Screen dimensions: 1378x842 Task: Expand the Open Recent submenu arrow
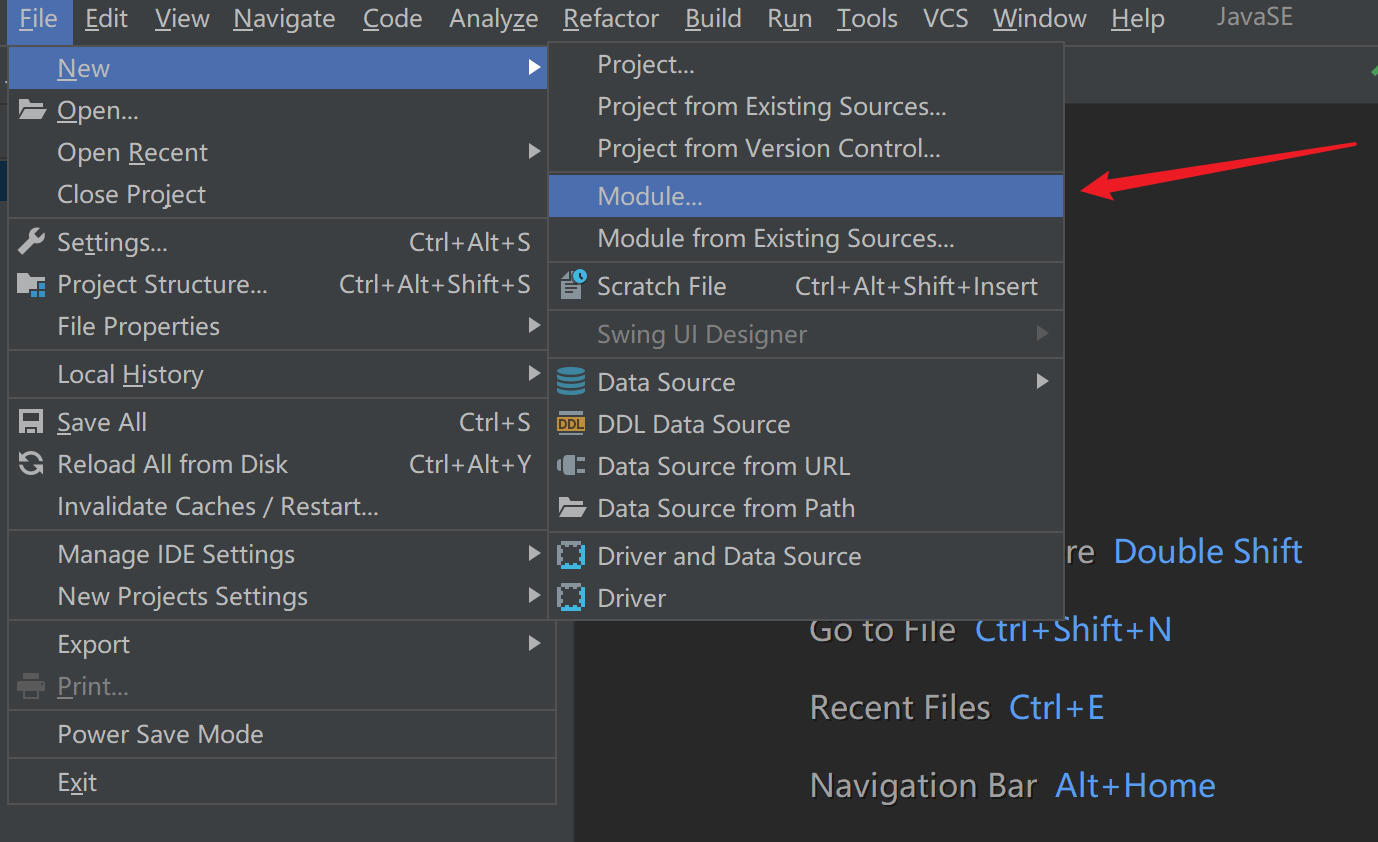535,152
